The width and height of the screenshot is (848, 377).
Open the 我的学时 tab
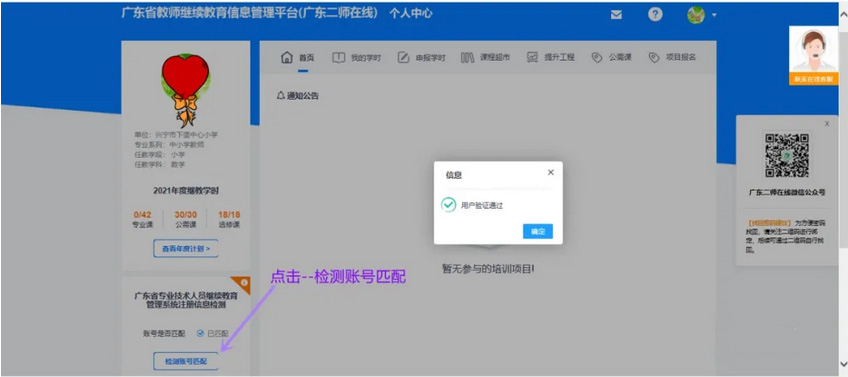pyautogui.click(x=366, y=58)
